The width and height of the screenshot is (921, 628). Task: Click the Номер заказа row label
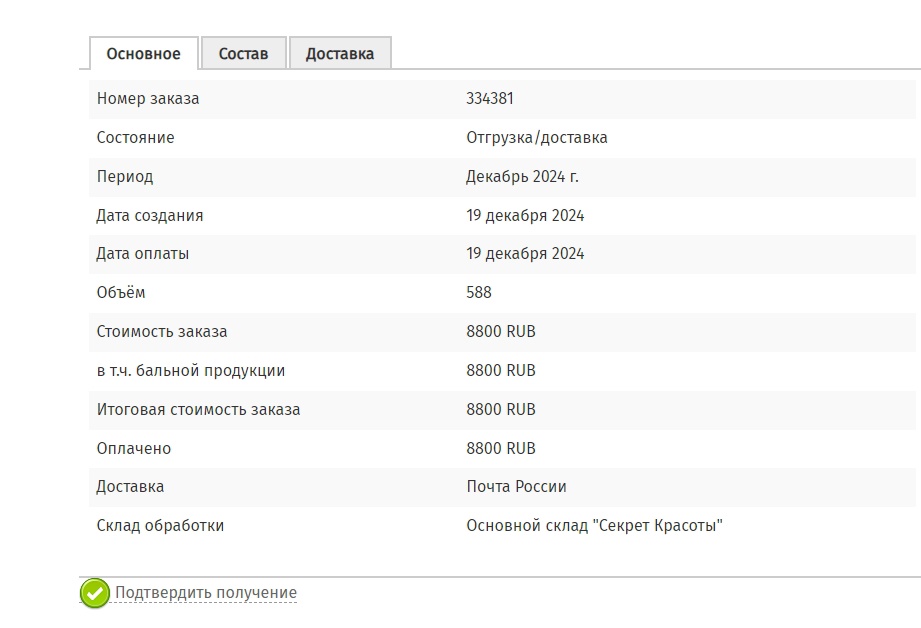148,99
